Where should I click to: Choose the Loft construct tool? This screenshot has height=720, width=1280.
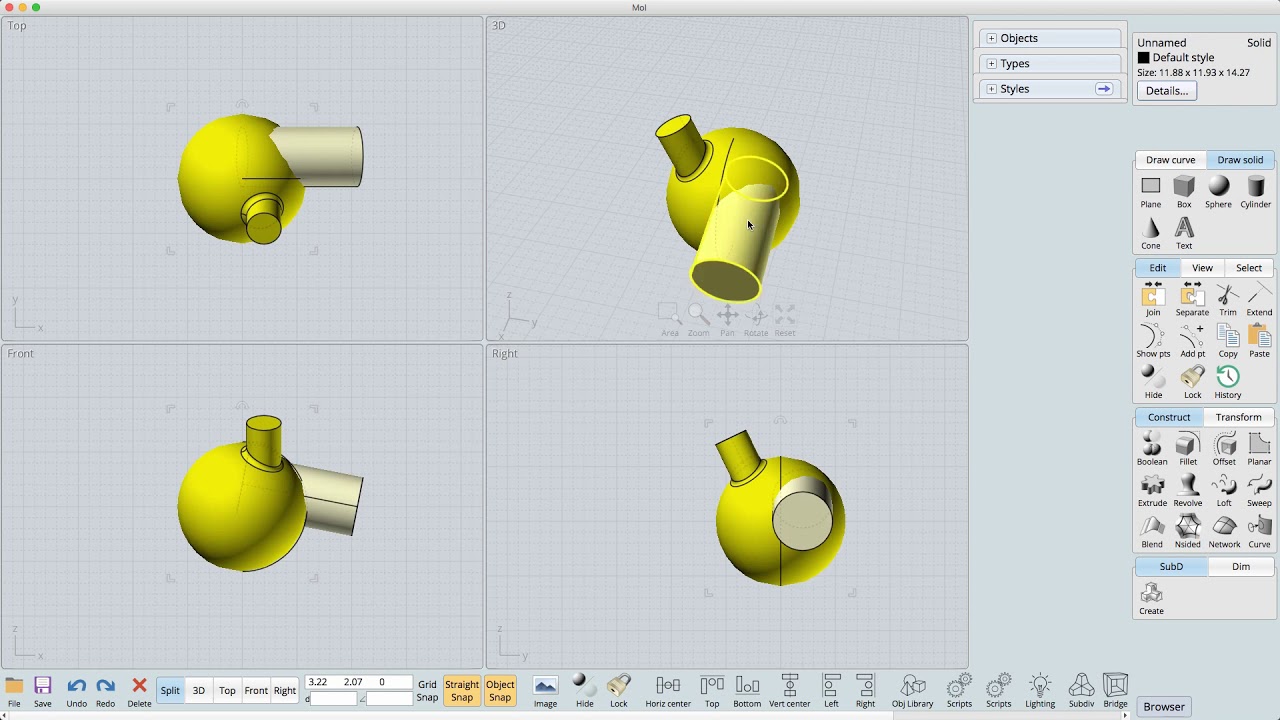coord(1224,490)
